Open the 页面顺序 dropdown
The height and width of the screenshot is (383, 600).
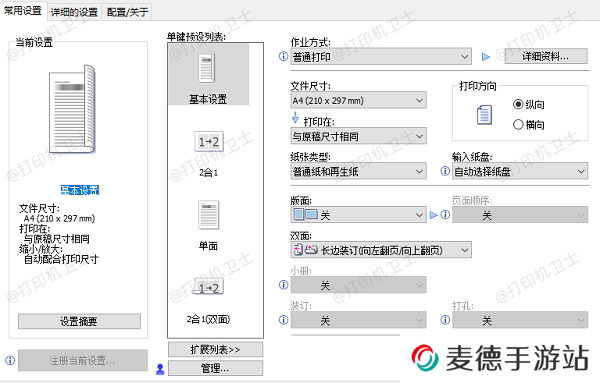520,215
